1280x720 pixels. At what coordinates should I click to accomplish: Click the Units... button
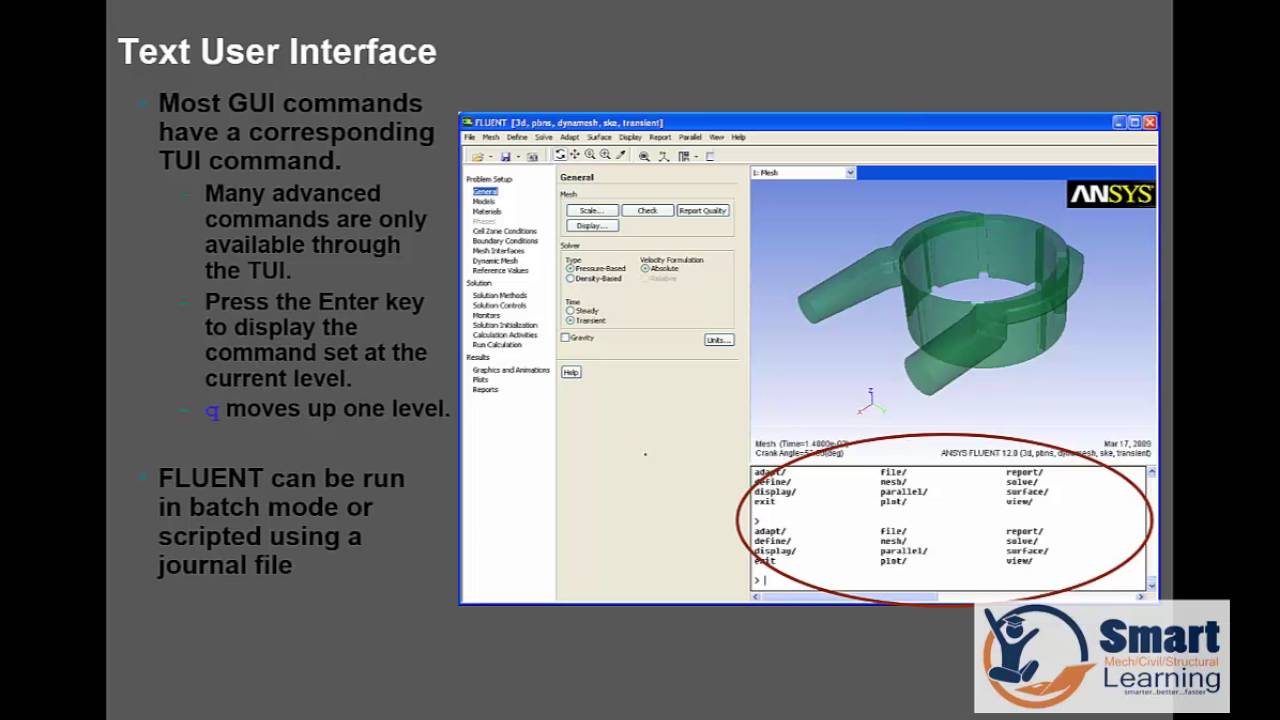tap(719, 340)
